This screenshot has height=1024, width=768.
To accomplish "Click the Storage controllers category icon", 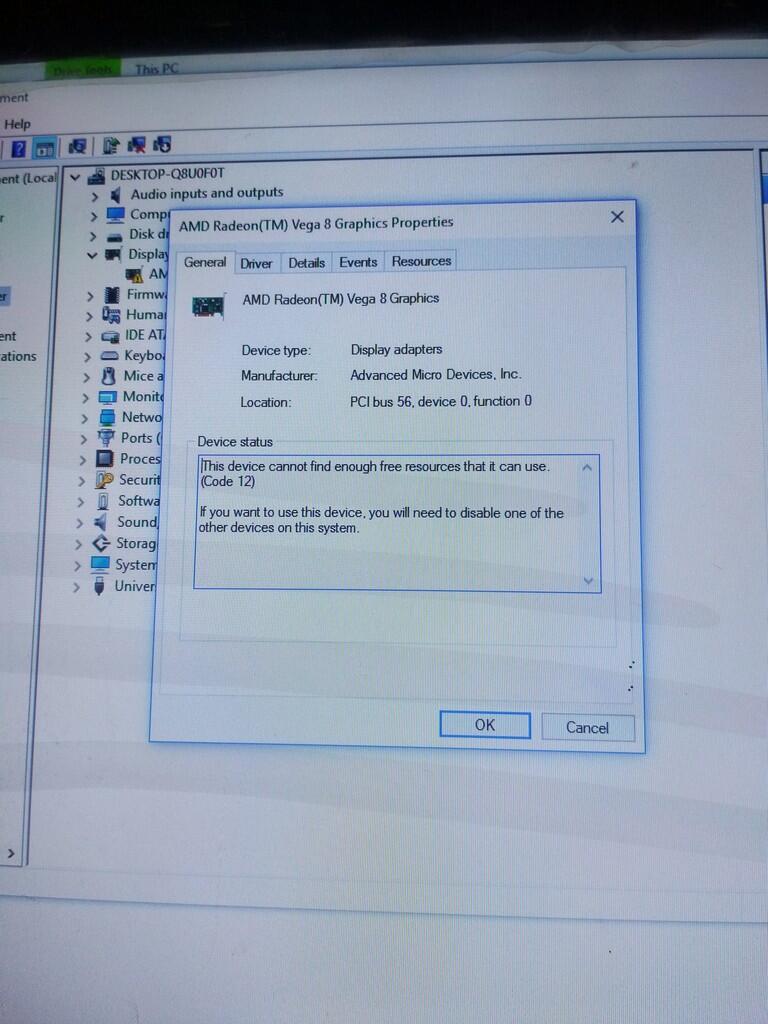I will [x=101, y=543].
